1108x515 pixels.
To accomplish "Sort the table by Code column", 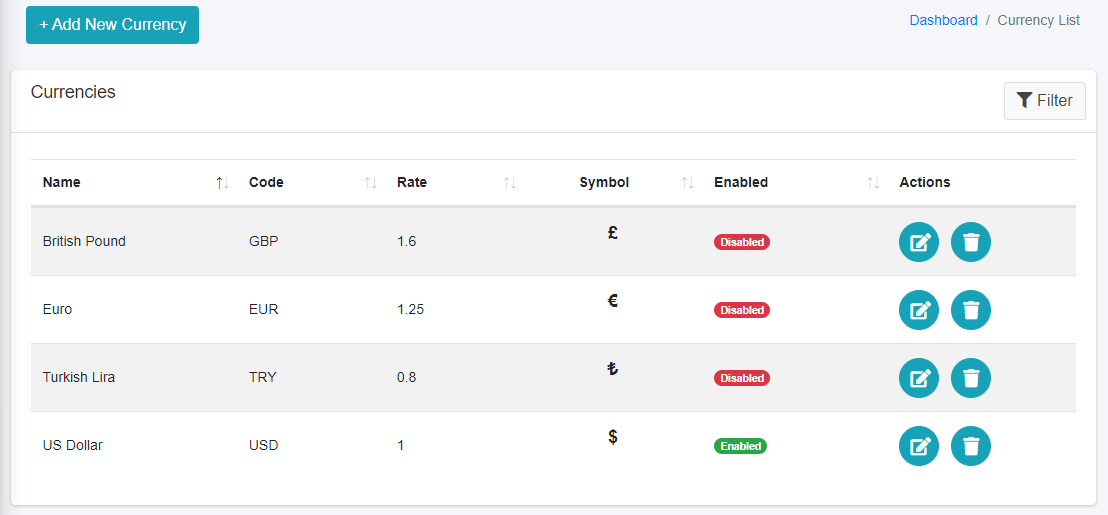I will pyautogui.click(x=266, y=182).
